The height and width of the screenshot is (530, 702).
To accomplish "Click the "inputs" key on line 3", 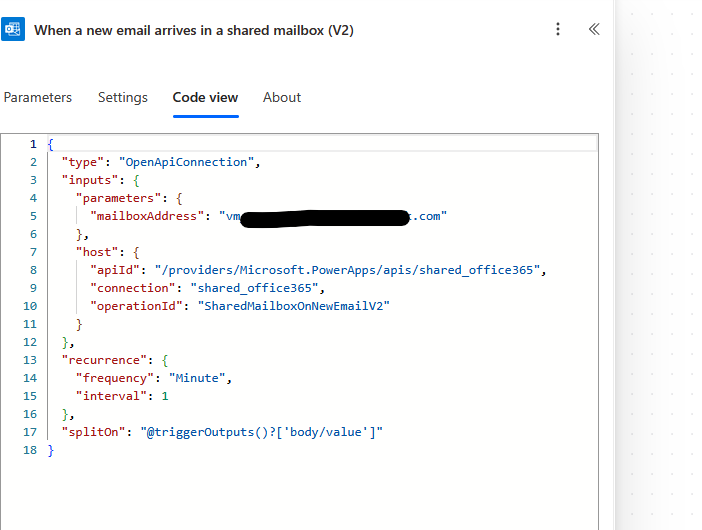I will 90,180.
